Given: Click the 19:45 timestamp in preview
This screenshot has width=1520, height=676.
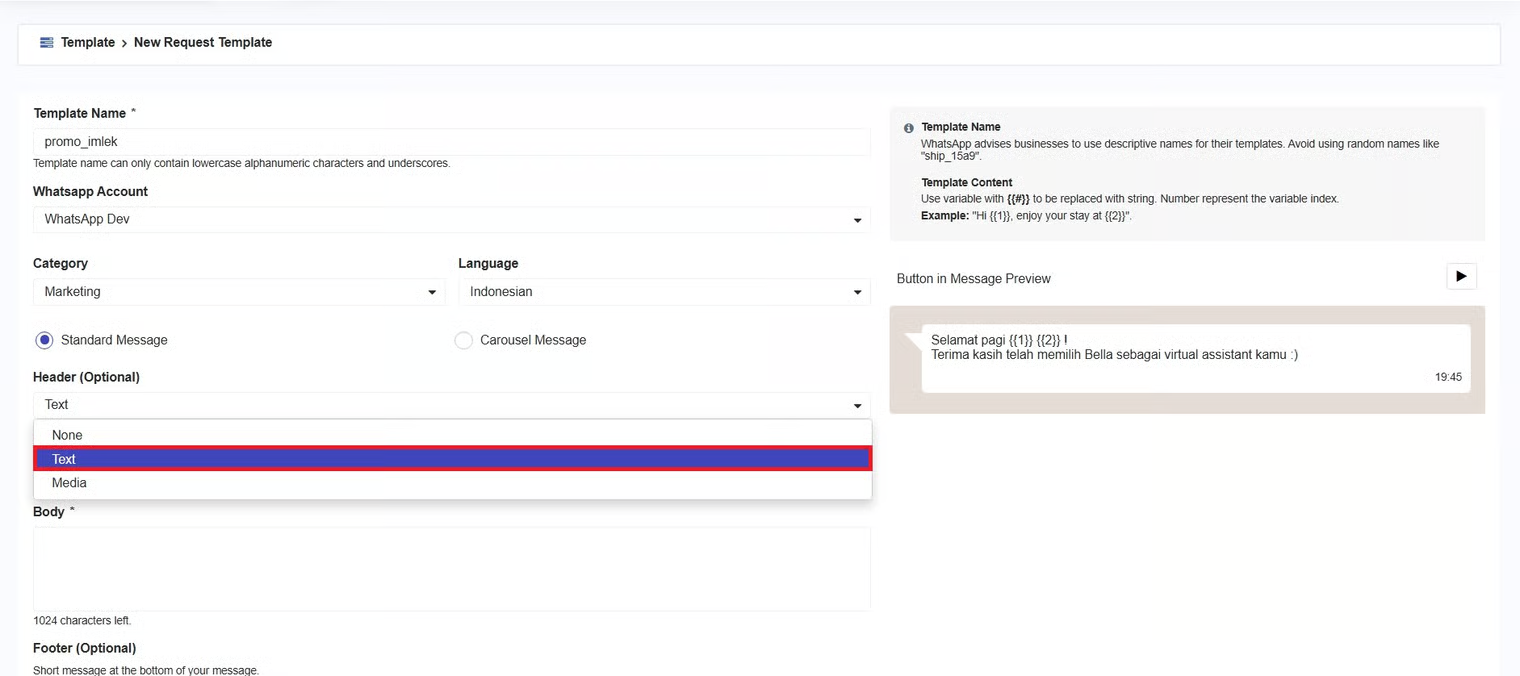Looking at the screenshot, I should (1447, 377).
